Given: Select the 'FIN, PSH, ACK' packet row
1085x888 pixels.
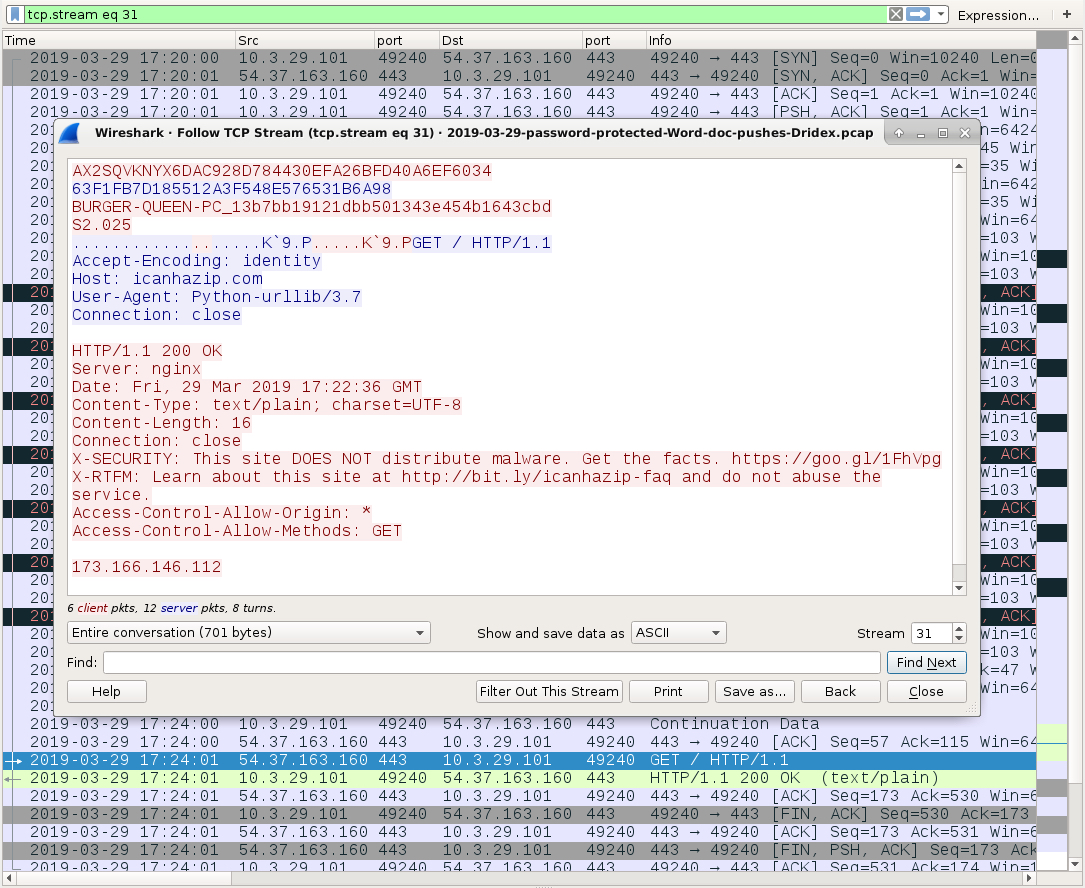Looking at the screenshot, I should tap(519, 850).
